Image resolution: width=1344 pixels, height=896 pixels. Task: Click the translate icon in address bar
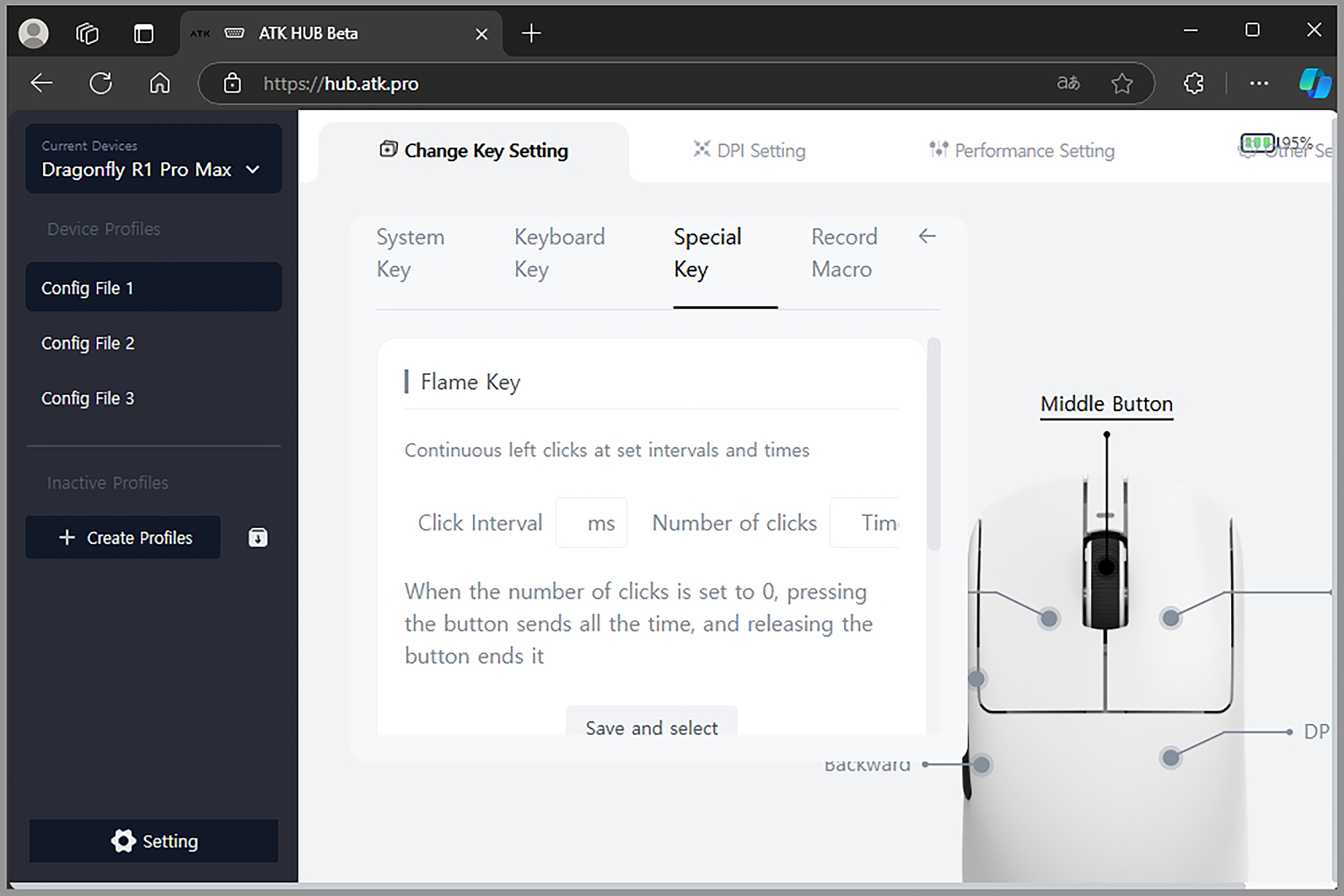[x=1068, y=83]
